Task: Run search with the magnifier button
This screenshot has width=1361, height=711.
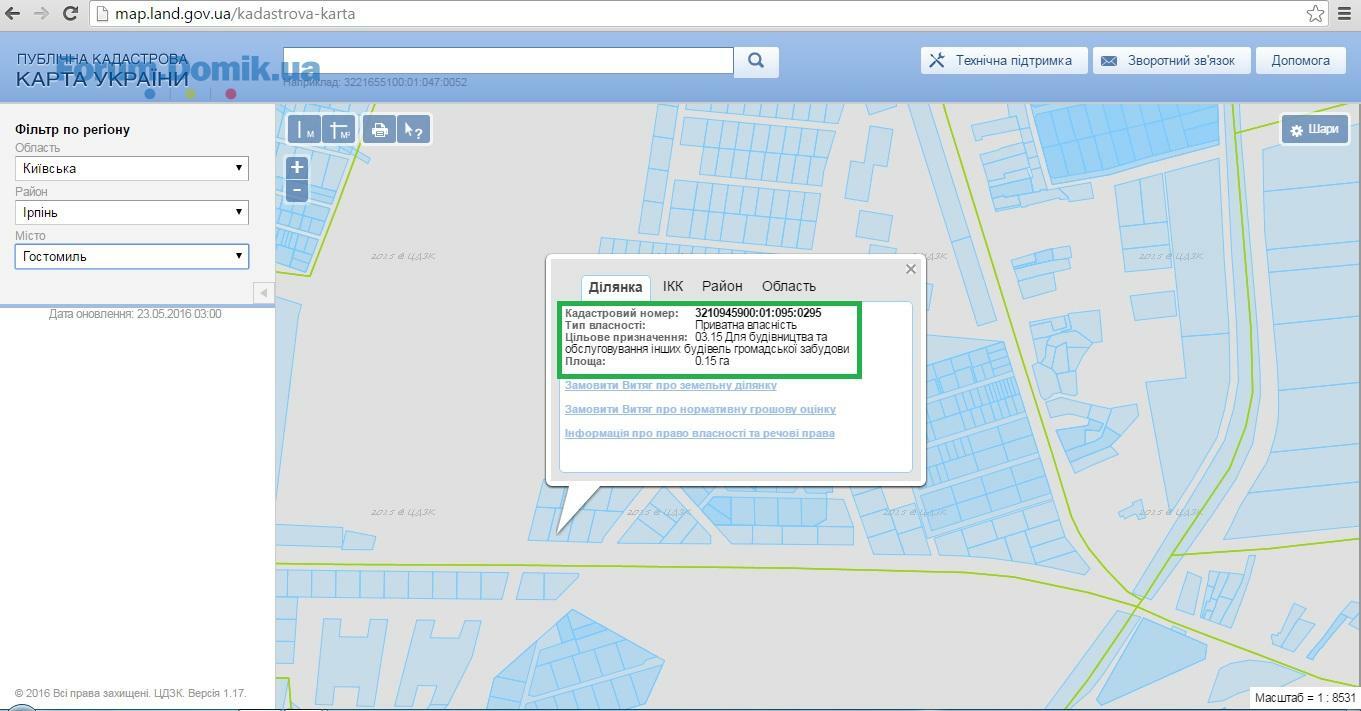Action: 756,61
